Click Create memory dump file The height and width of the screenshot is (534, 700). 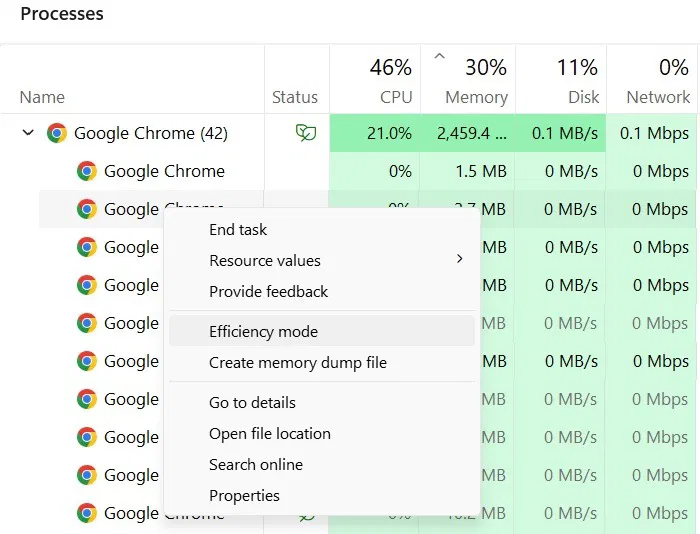pos(297,362)
